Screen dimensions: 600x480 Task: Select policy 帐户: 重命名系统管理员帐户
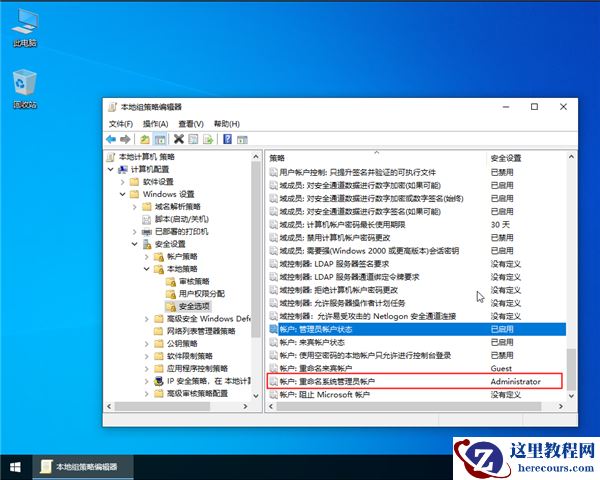pos(415,381)
